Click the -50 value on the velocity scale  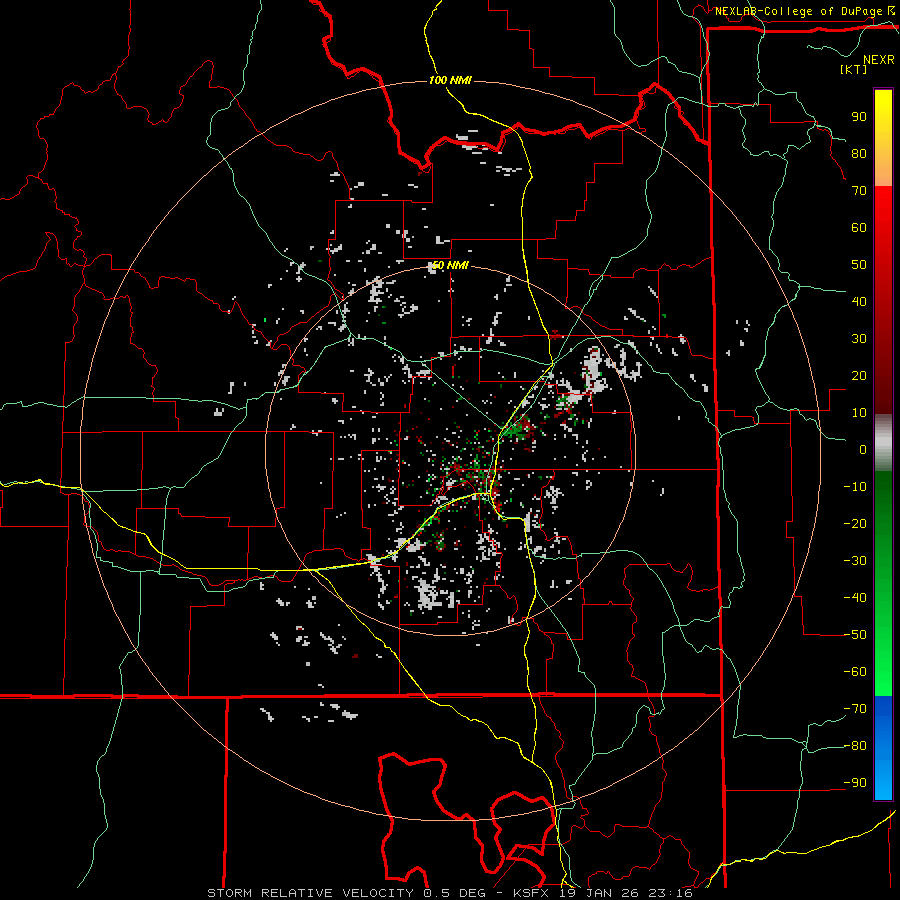(855, 635)
